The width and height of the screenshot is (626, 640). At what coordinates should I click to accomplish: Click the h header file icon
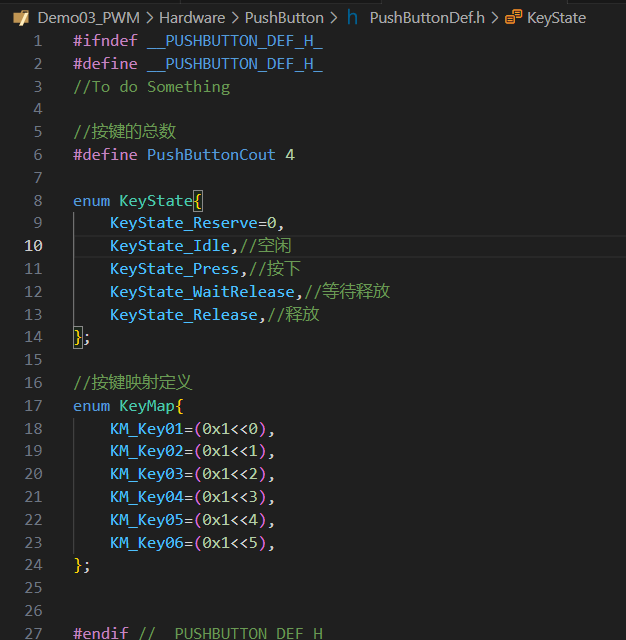[352, 17]
